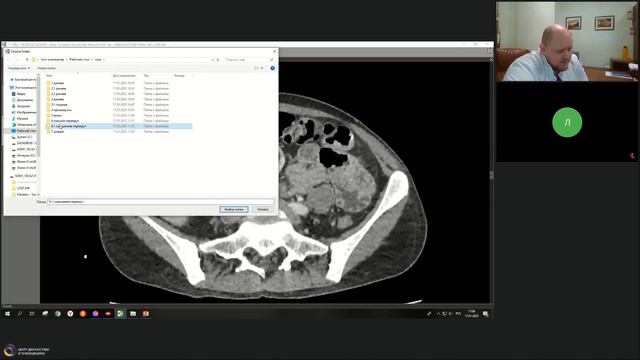Click the speaker's webcam video tile
The image size is (640, 360).
pos(567,42)
